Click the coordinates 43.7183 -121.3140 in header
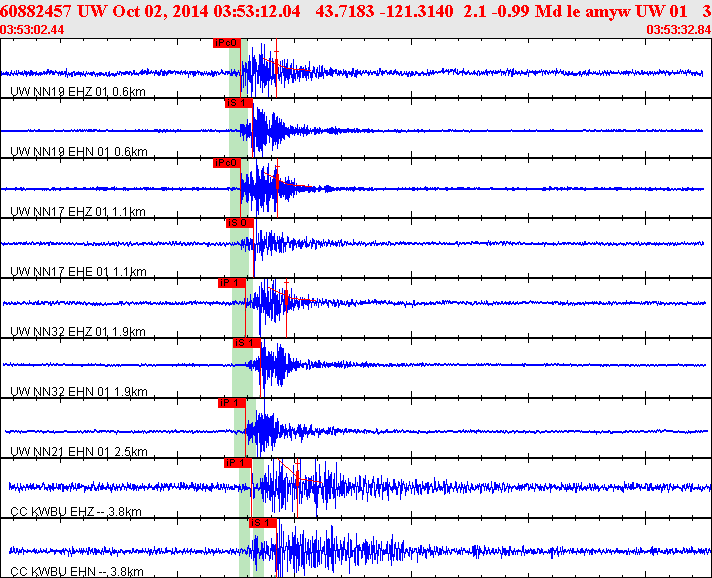This screenshot has width=712, height=578. coord(385,11)
